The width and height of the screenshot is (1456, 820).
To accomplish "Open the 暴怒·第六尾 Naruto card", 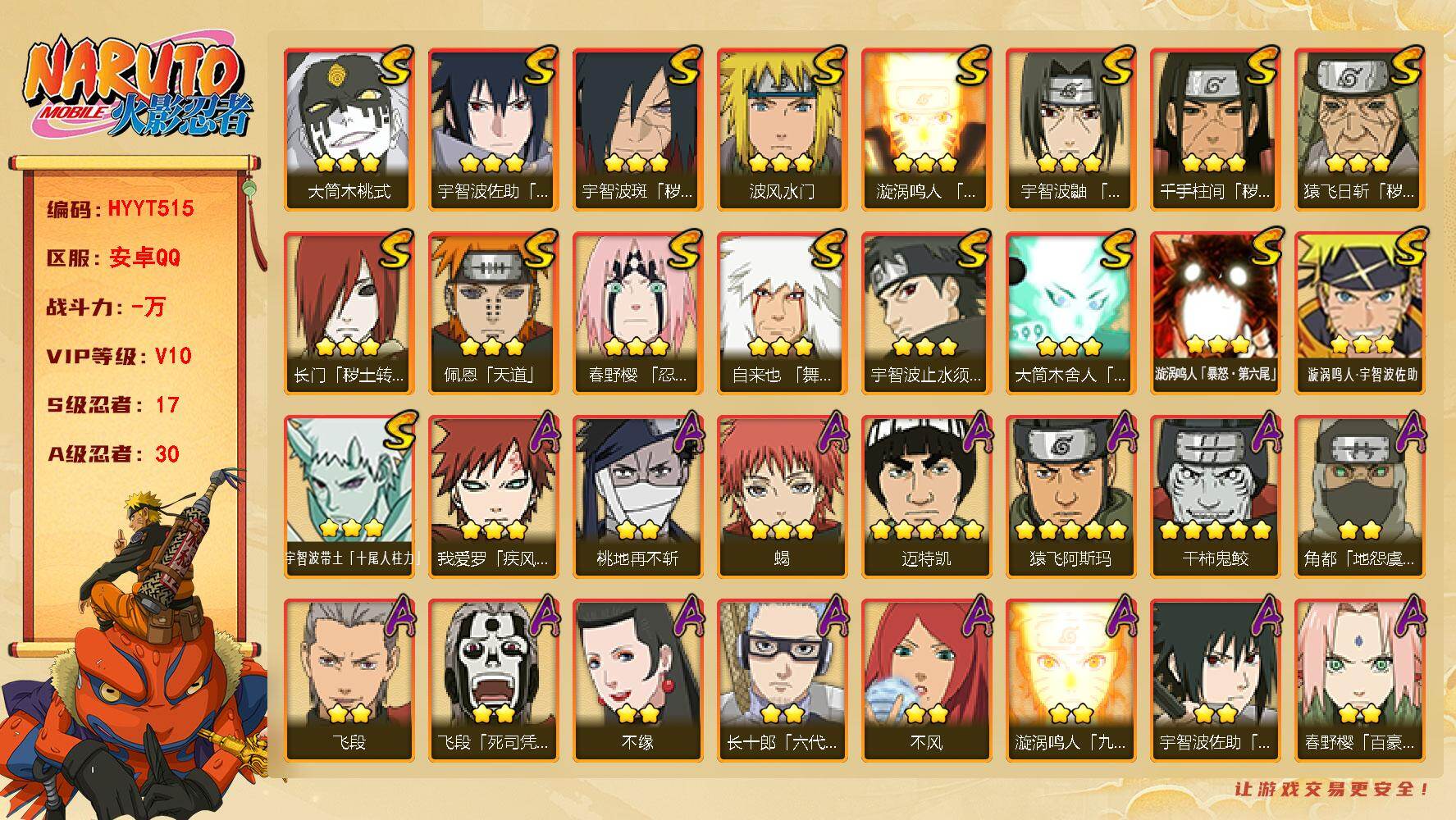I will 1215,313.
